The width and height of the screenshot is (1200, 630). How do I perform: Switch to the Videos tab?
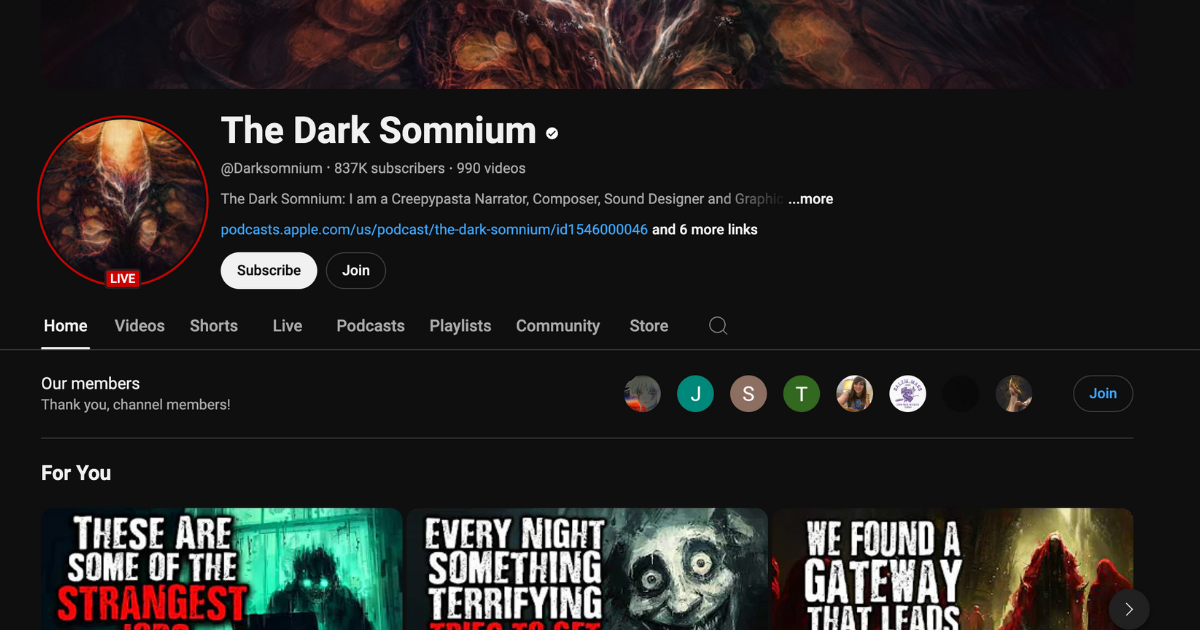[x=139, y=325]
